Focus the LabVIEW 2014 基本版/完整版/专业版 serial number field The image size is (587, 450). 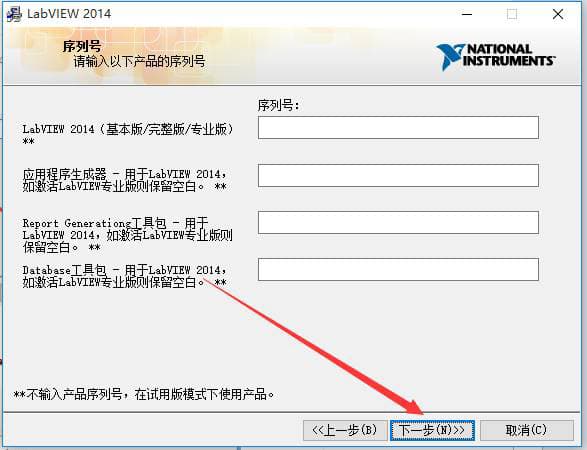398,127
